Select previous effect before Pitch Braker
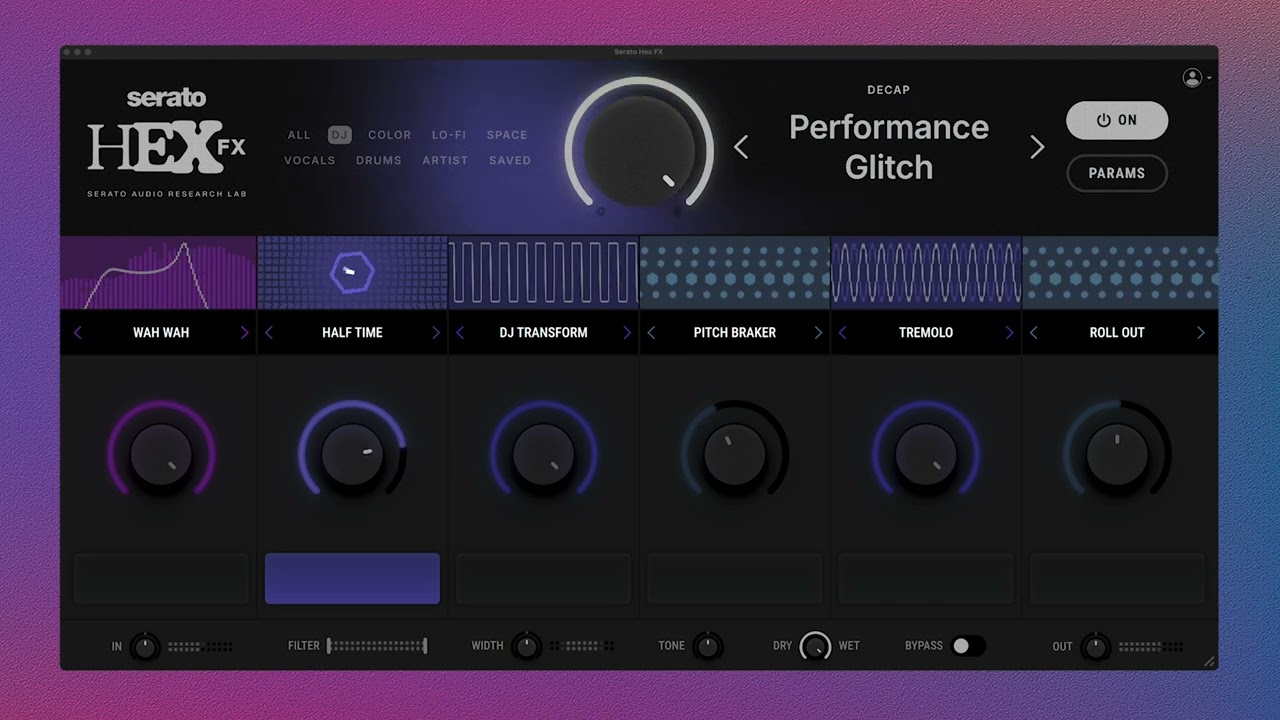1280x720 pixels. [x=652, y=333]
